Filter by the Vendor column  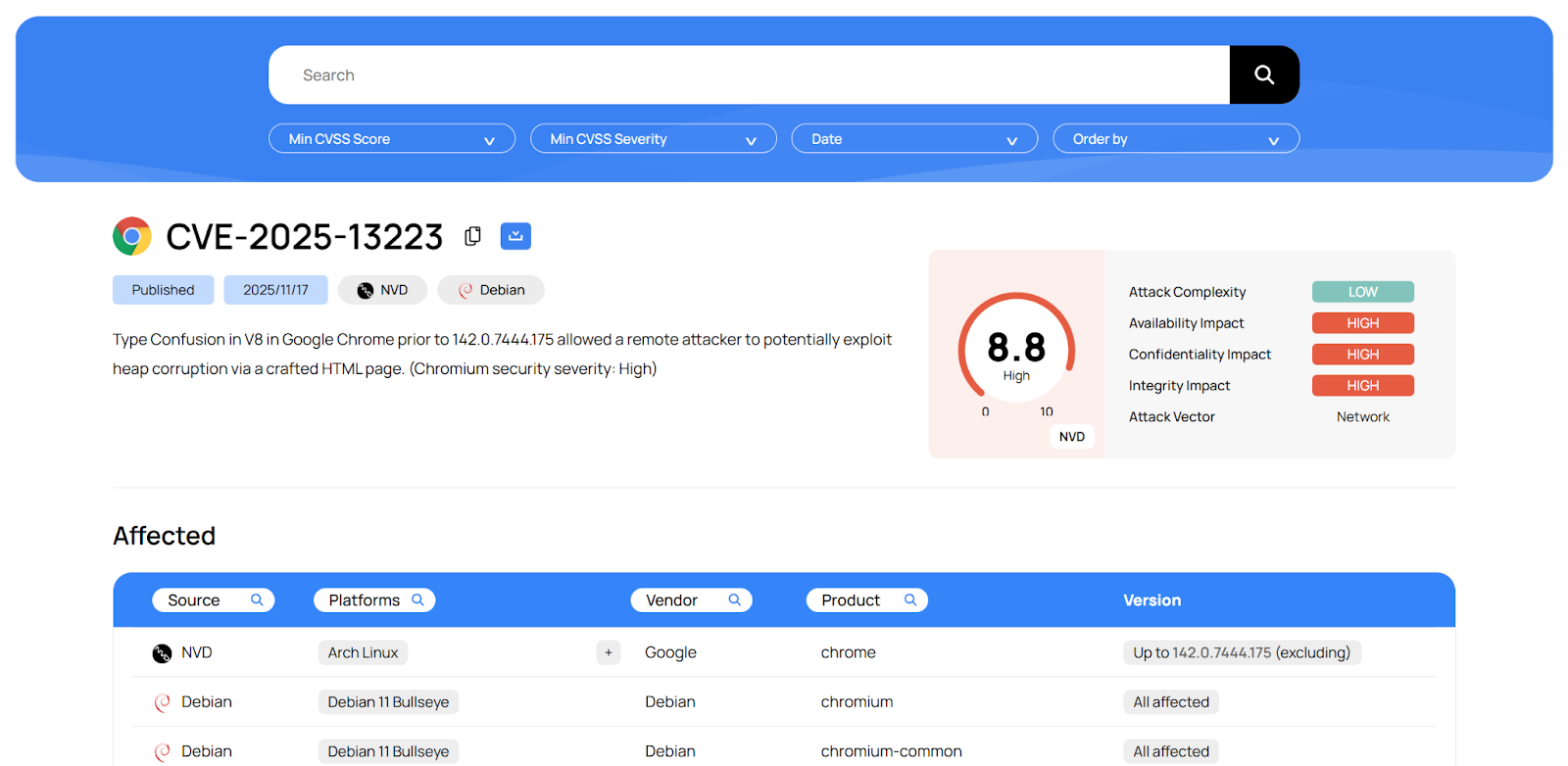(x=691, y=599)
